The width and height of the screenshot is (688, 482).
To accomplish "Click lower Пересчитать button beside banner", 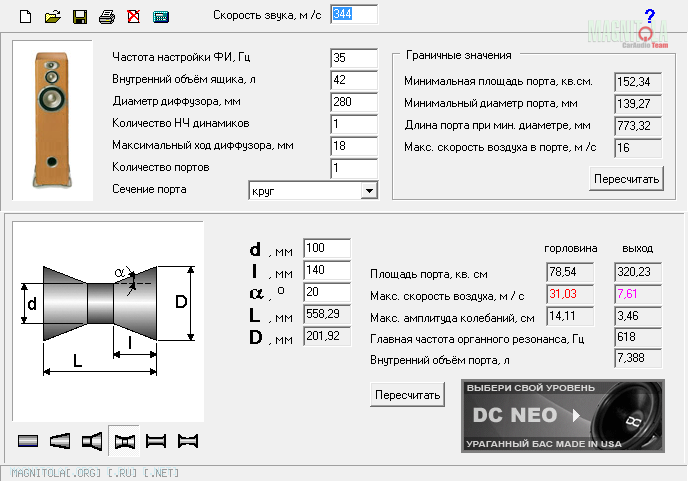I will click(x=407, y=395).
